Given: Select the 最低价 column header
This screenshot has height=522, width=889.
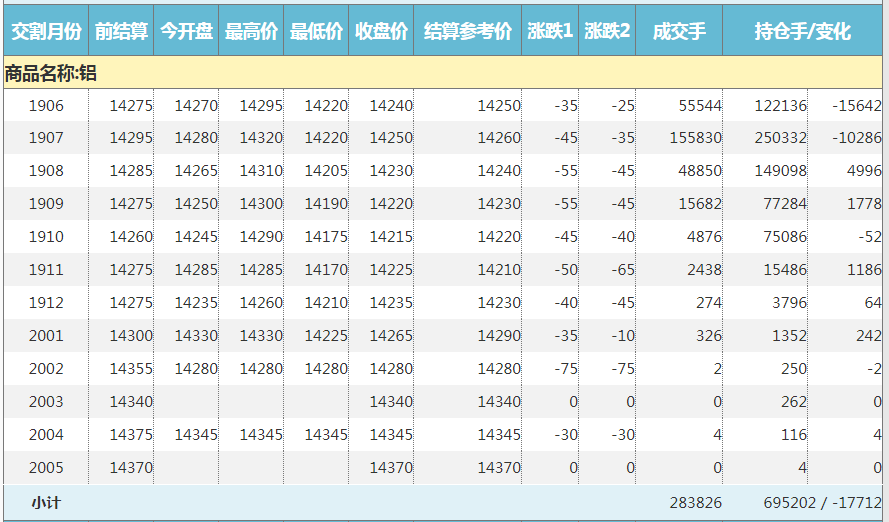Looking at the screenshot, I should coord(316,32).
